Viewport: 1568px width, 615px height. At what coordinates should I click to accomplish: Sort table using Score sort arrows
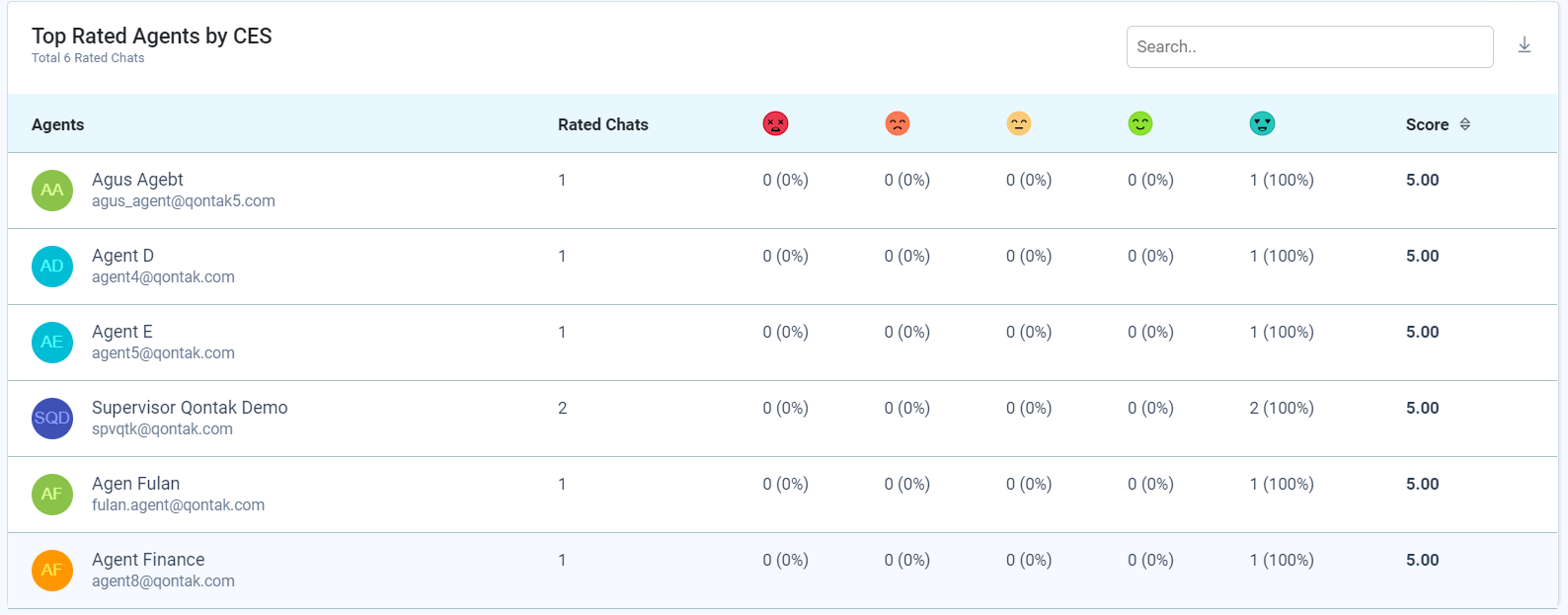tap(1465, 124)
